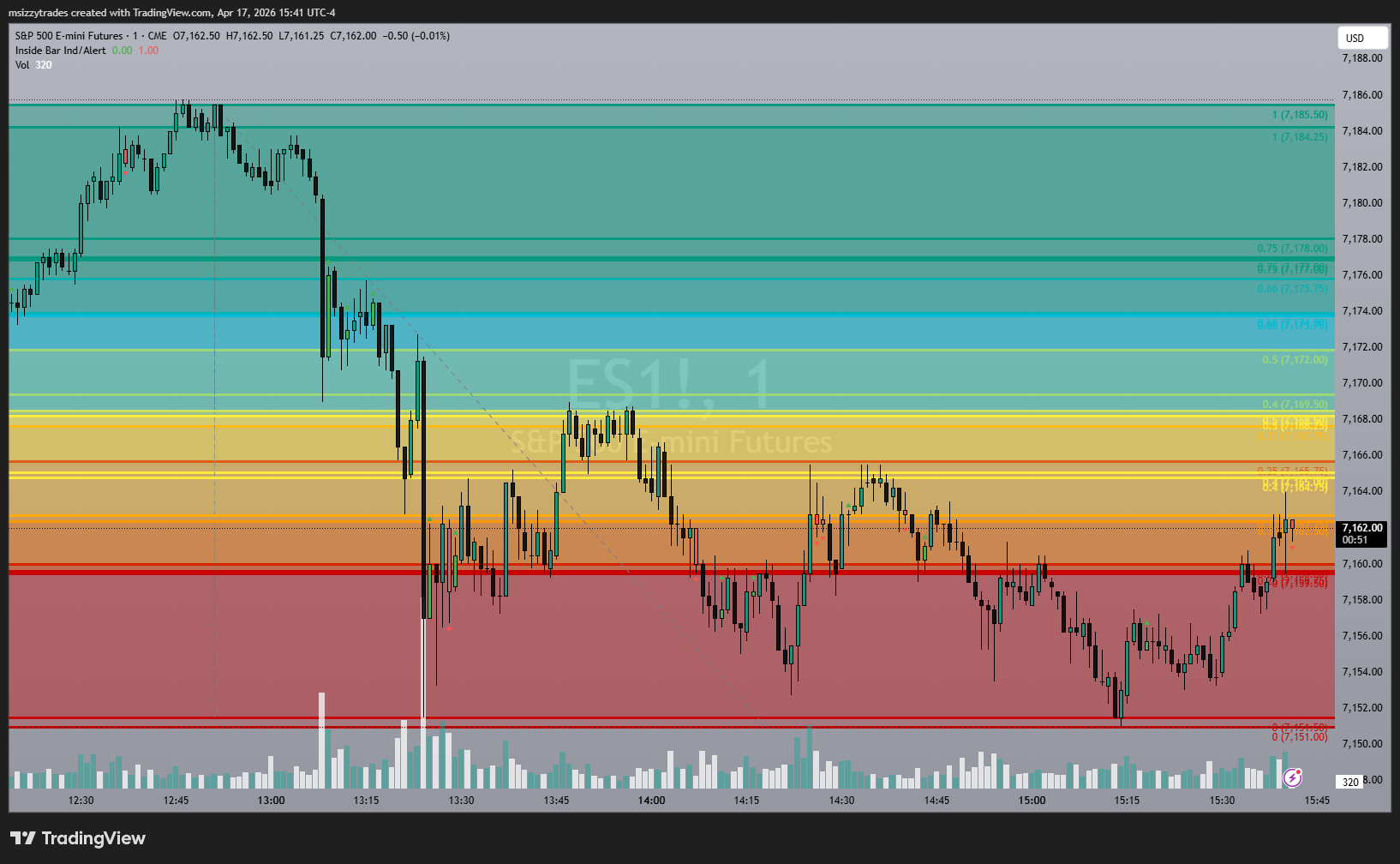Click the 7,170.00 price axis label
This screenshot has height=864, width=1400.
[x=1362, y=383]
